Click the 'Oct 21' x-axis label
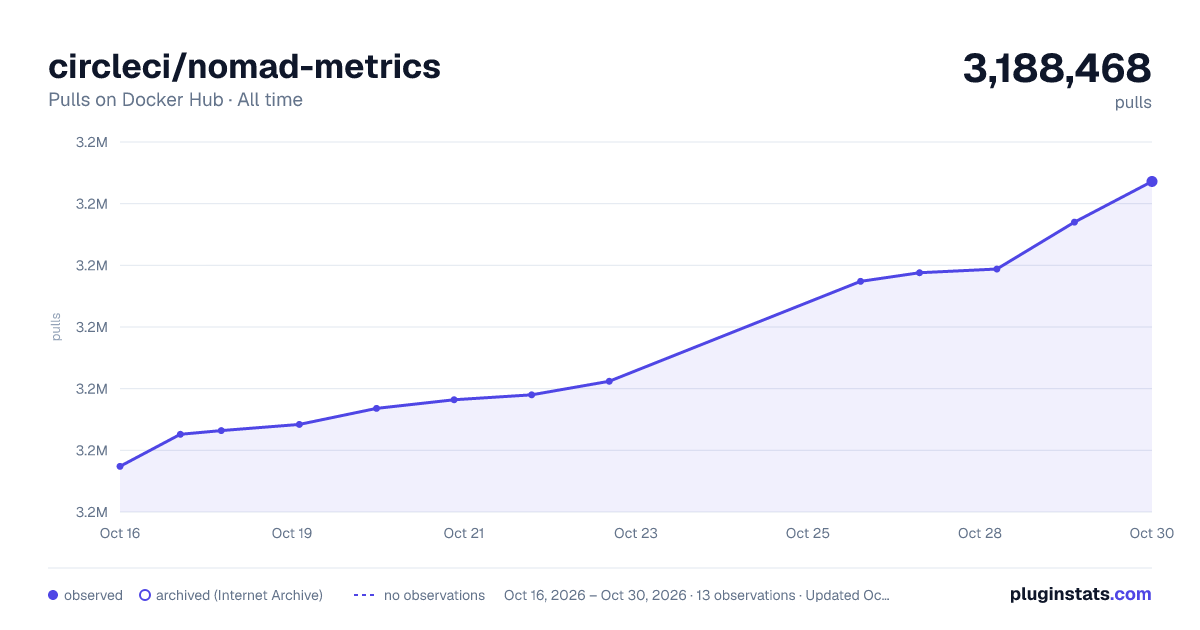1200x630 pixels. 464,533
